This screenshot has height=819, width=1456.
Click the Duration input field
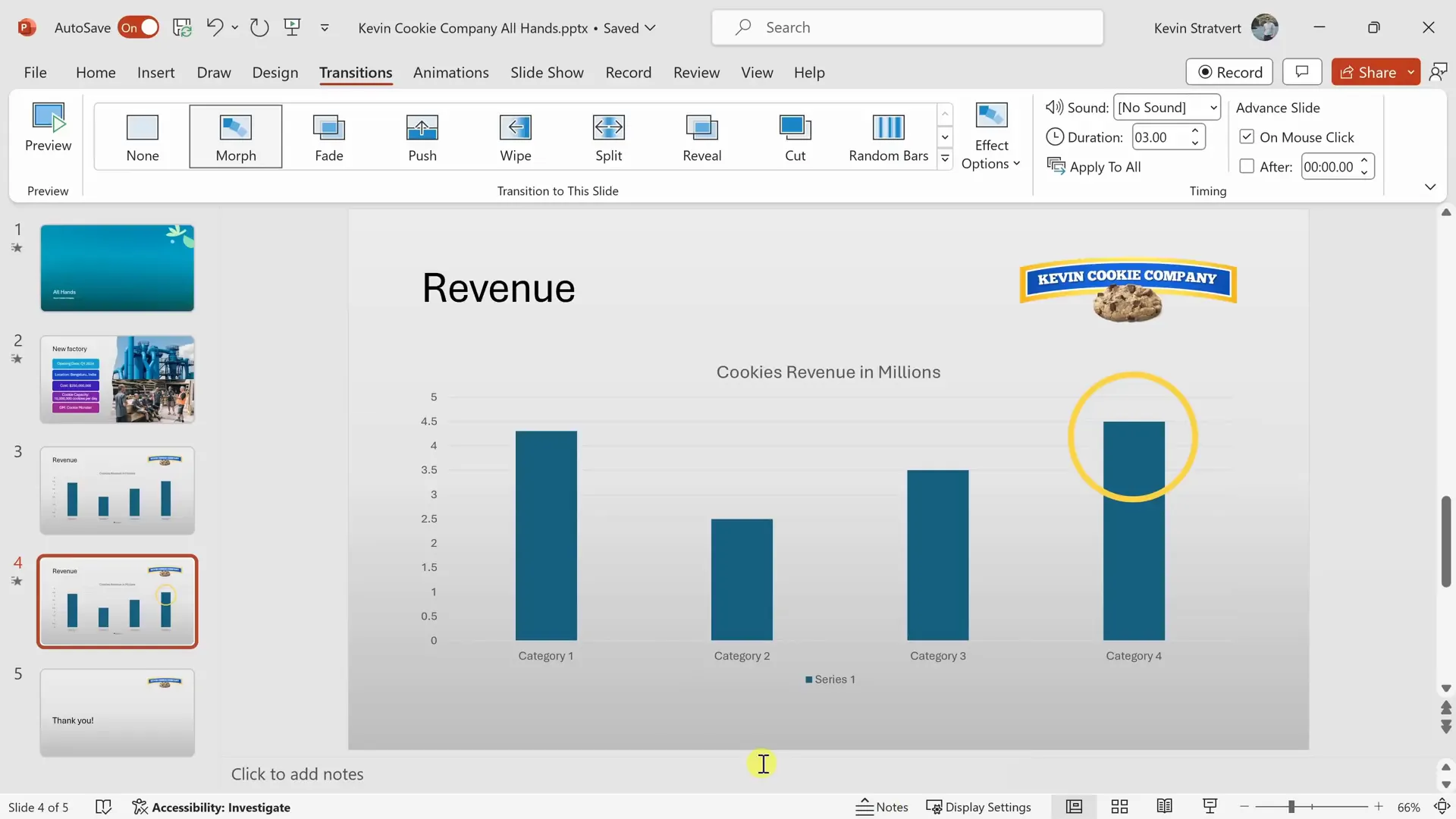point(1159,137)
